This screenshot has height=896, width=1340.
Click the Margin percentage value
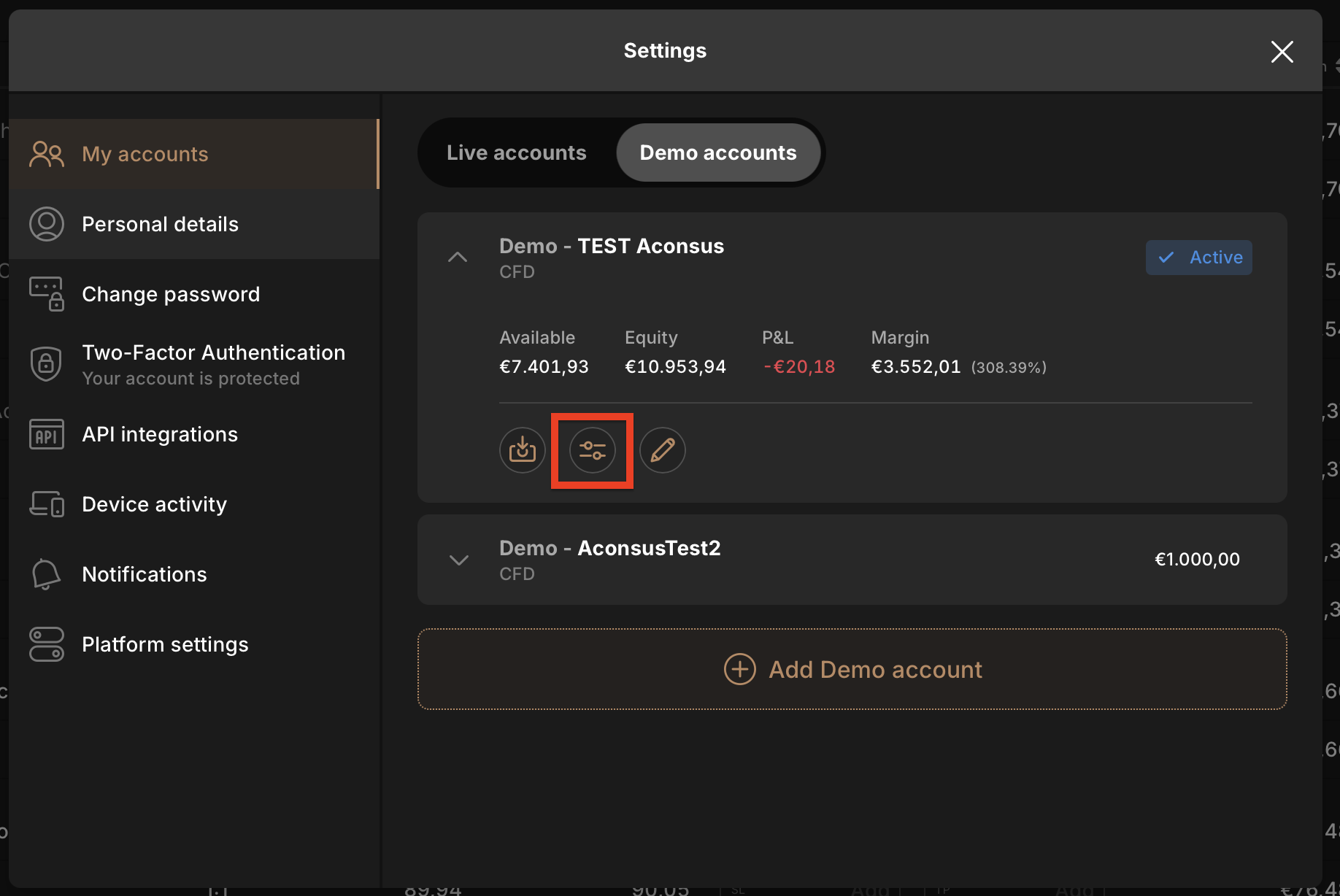(x=1009, y=367)
